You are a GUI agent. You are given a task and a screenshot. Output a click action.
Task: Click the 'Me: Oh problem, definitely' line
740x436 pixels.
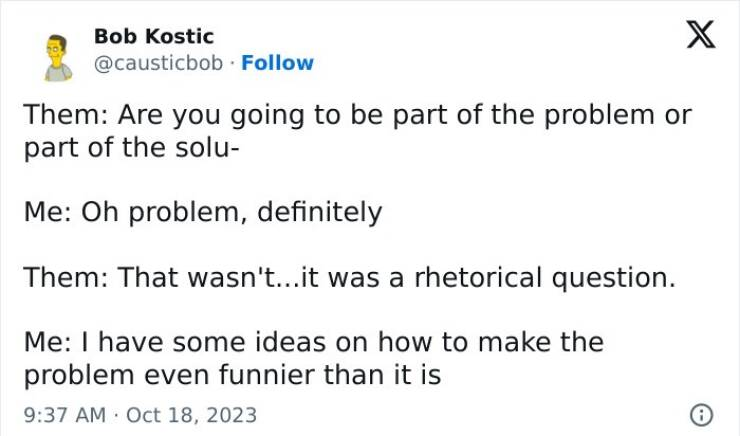coord(203,212)
